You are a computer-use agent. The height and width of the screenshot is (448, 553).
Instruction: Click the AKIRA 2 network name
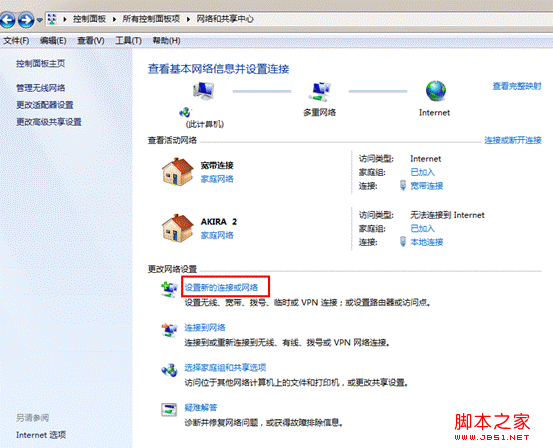[x=219, y=222]
